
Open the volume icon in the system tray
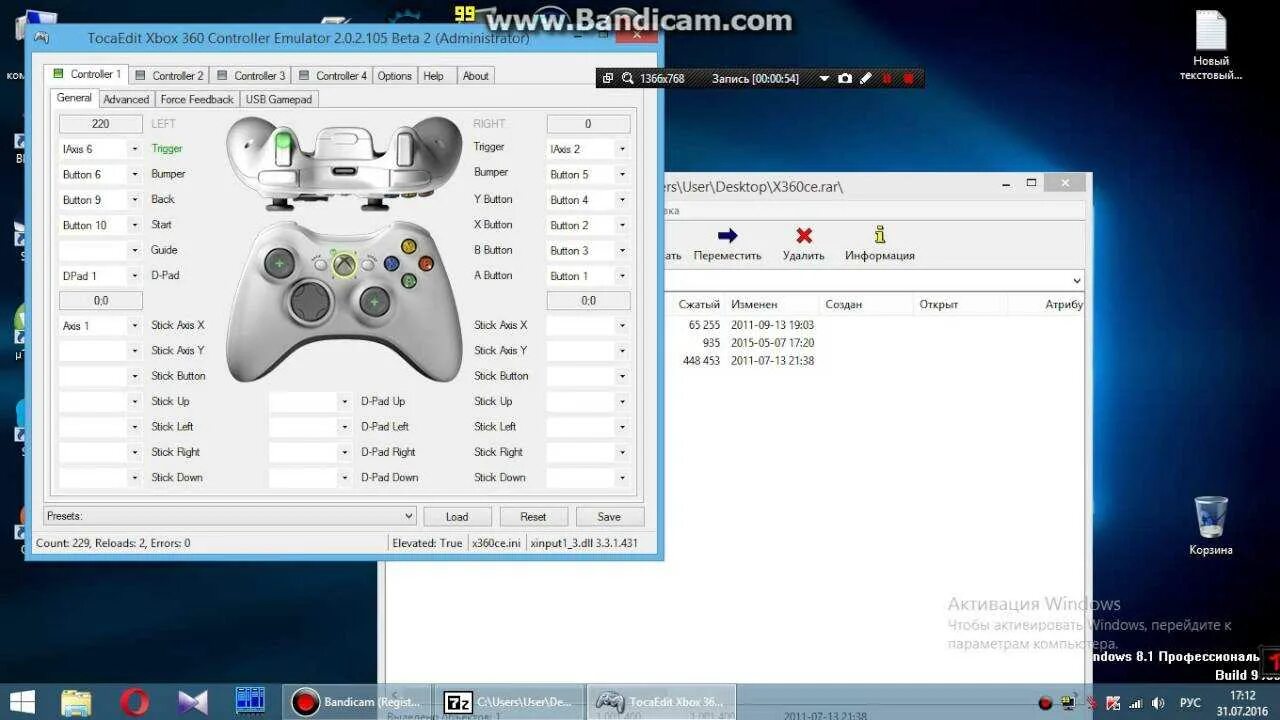pos(1157,702)
